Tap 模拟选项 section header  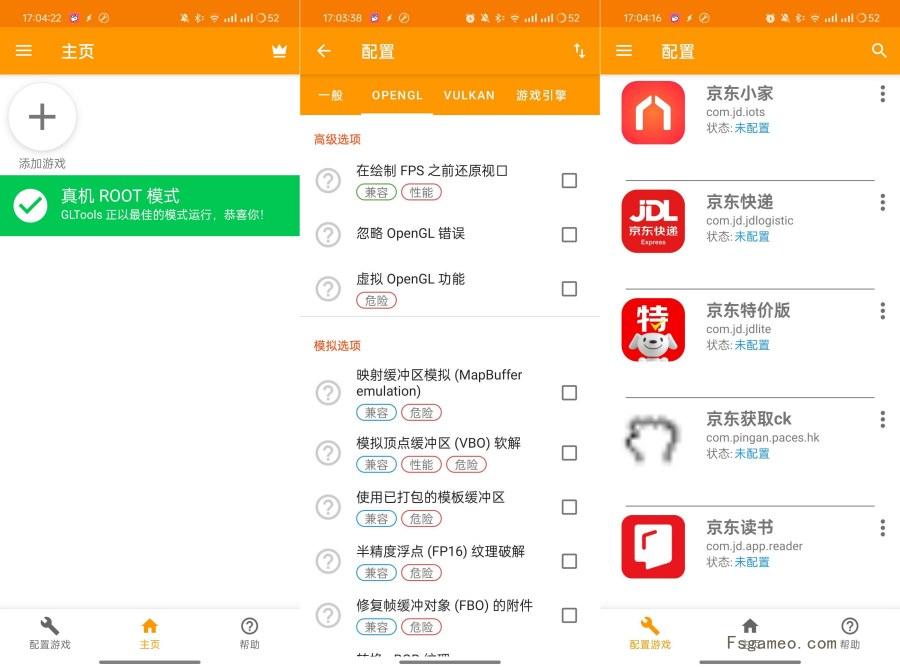point(338,346)
